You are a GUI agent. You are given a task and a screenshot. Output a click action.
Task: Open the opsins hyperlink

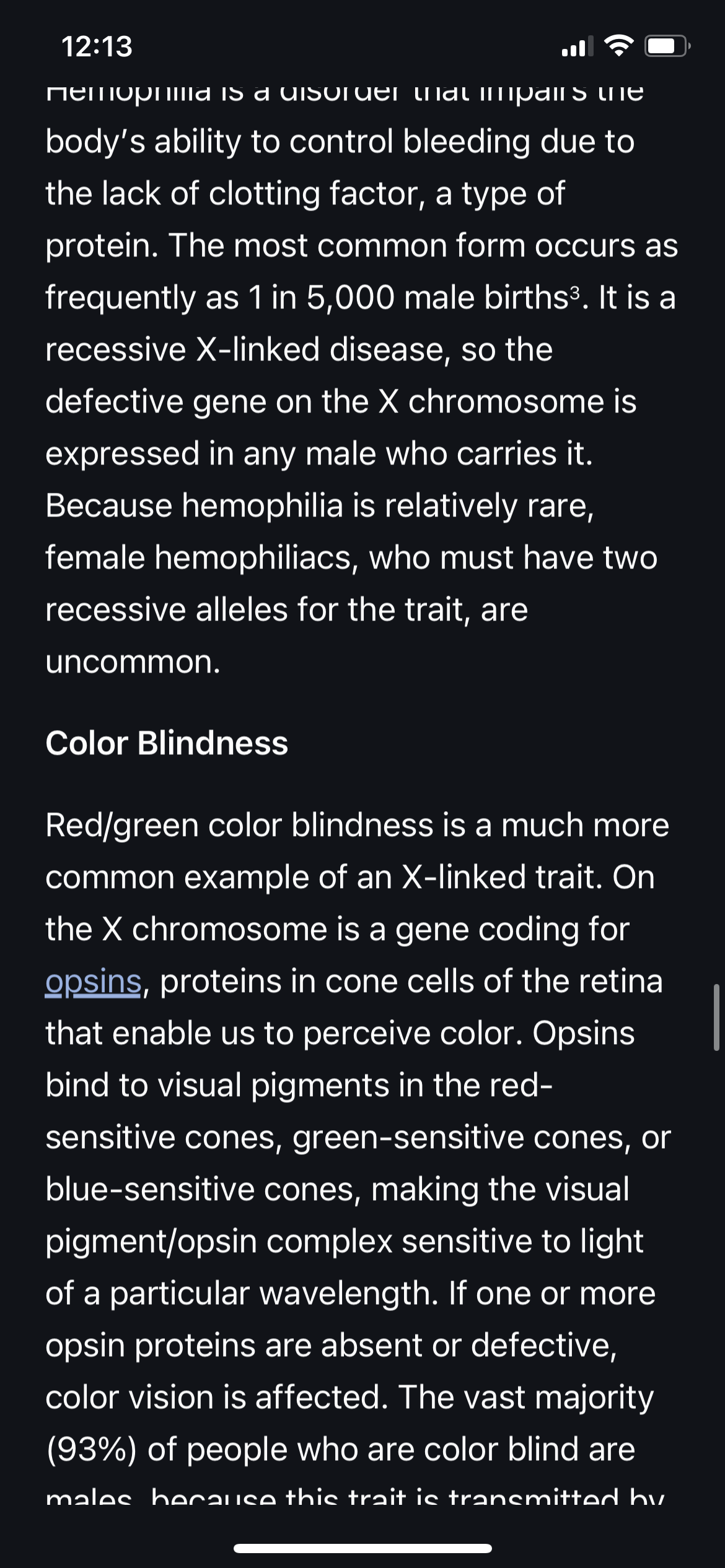[x=94, y=982]
